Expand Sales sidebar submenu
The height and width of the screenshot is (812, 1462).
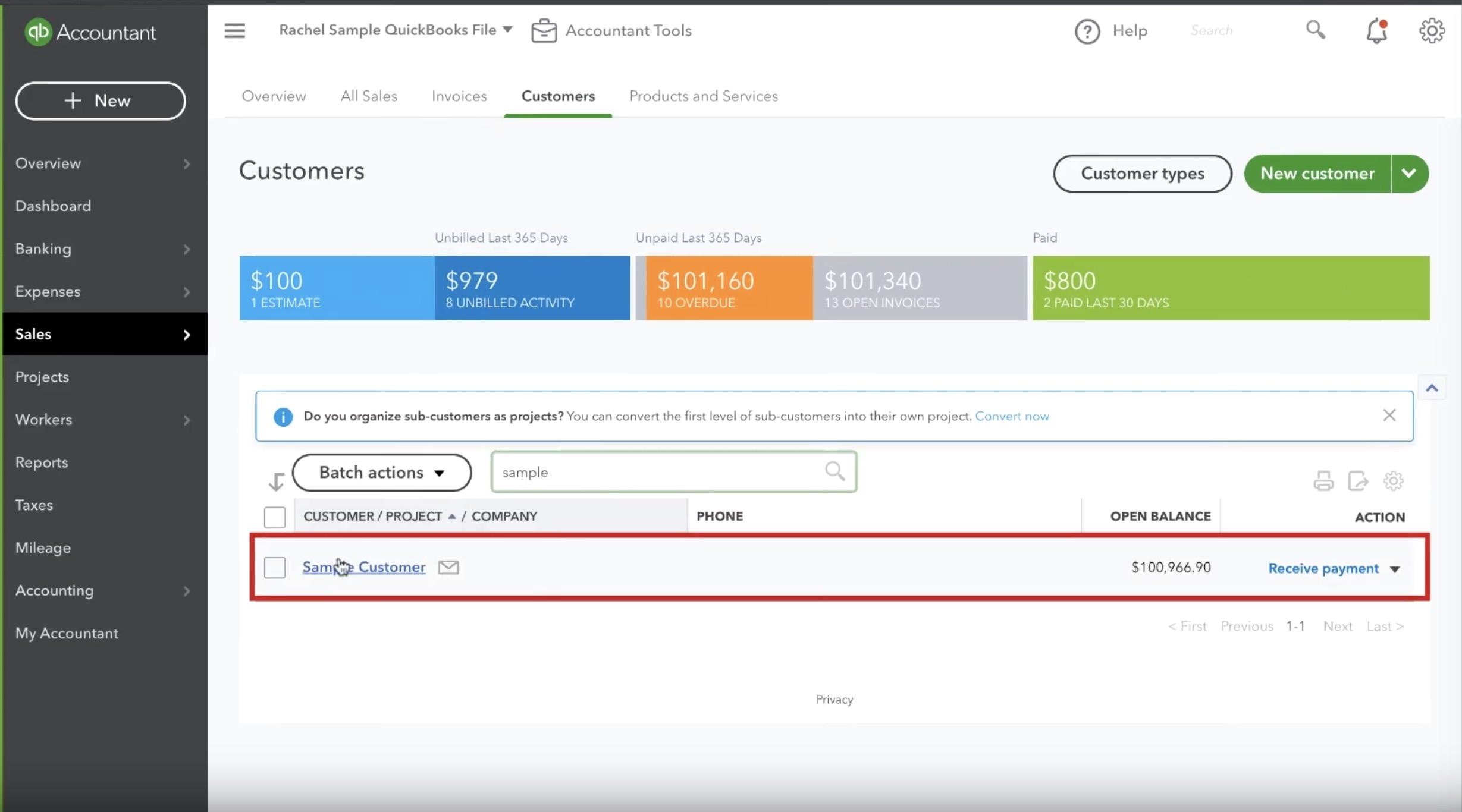point(187,335)
